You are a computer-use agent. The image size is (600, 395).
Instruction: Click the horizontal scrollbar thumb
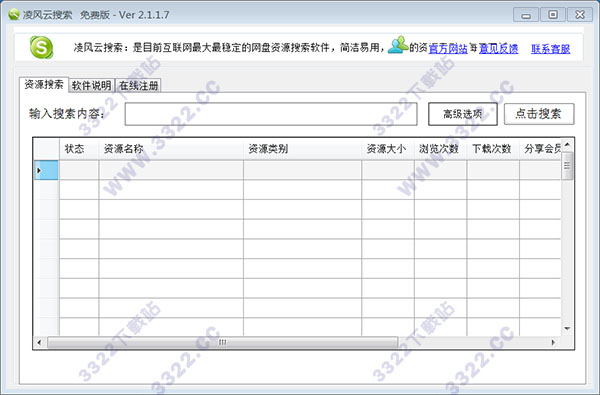pos(222,342)
